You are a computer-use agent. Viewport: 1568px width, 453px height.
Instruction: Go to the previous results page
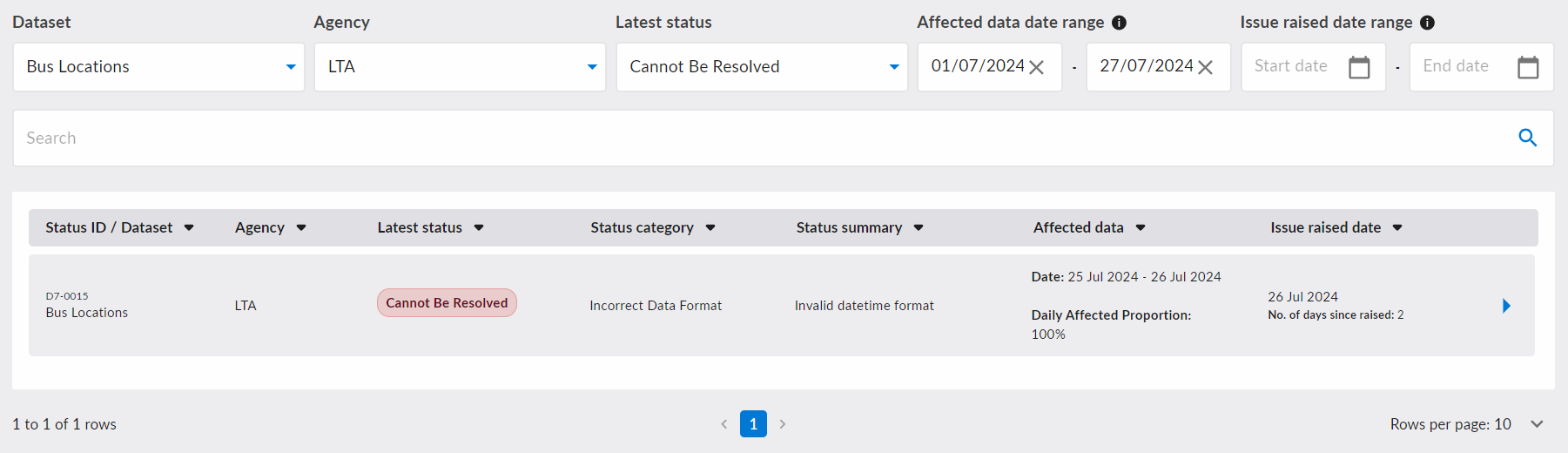(x=723, y=424)
